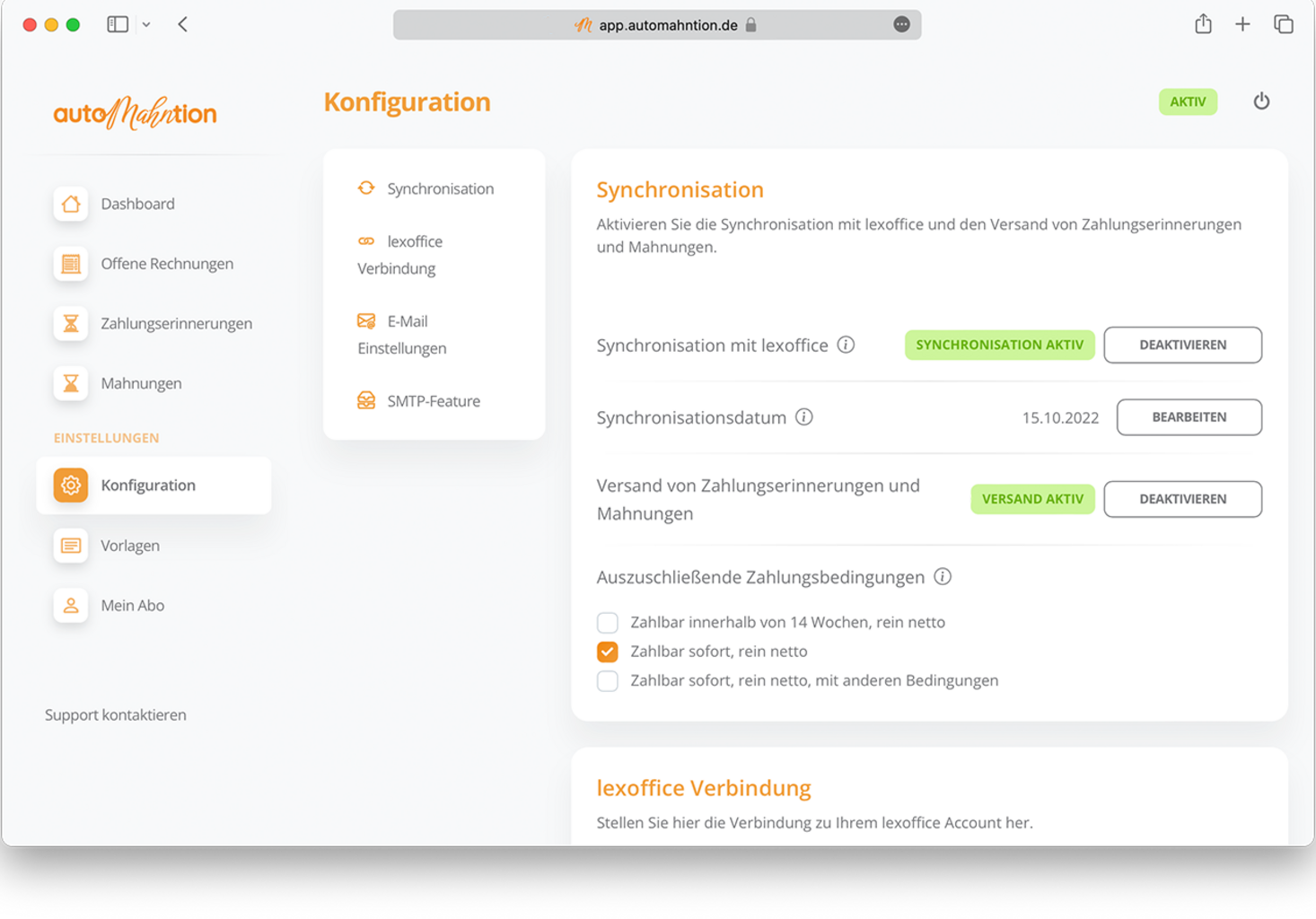The image size is (1316, 919).
Task: Click the power logout icon
Action: (1261, 101)
